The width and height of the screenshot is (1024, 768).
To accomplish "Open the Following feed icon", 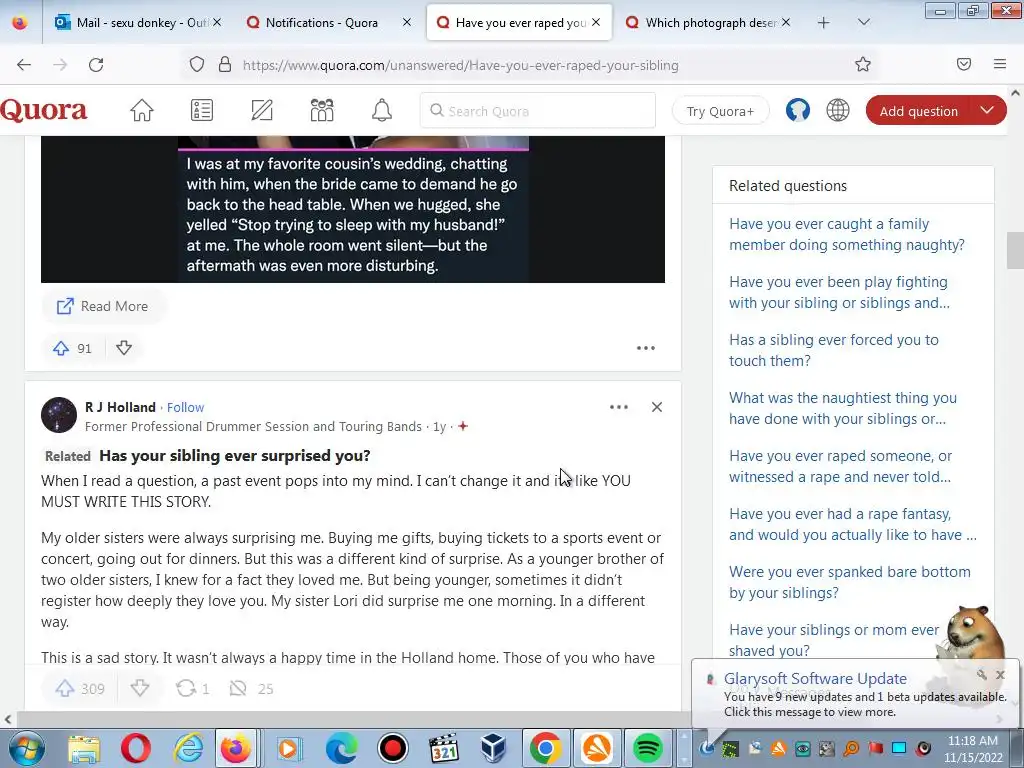I will [x=202, y=110].
